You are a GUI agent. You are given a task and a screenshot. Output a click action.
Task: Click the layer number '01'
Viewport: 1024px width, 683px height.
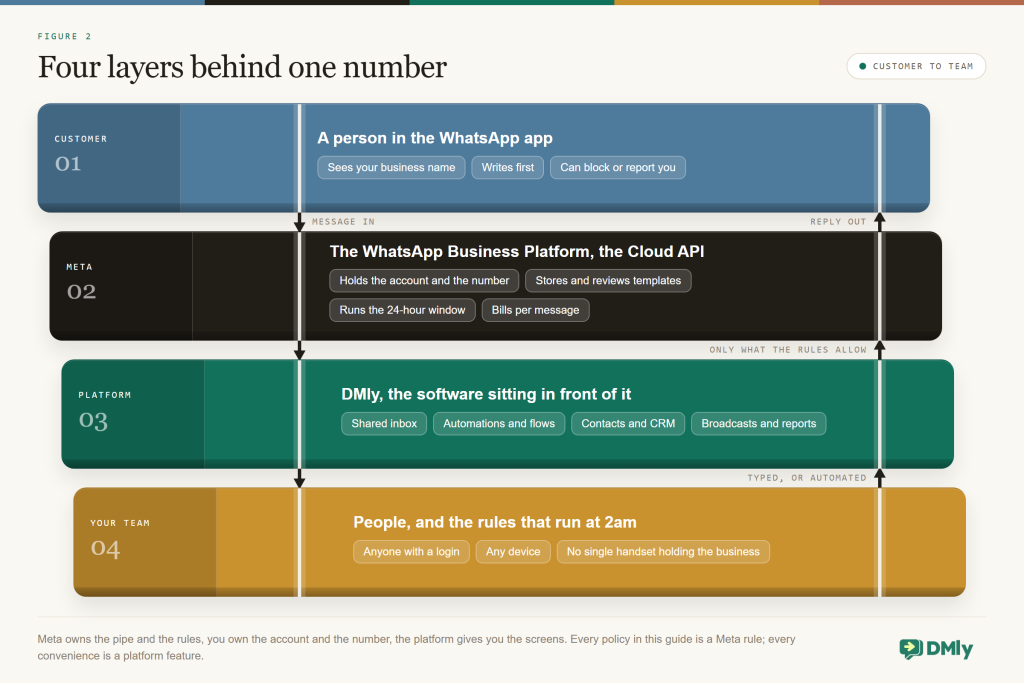coord(68,163)
